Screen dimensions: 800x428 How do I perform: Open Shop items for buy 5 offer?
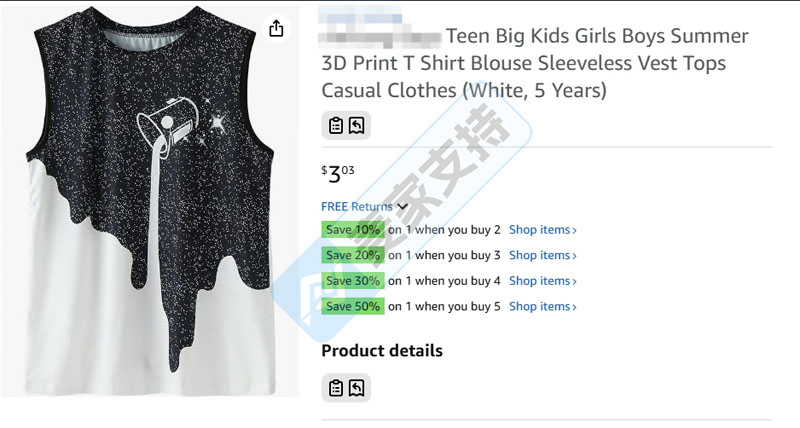click(x=543, y=307)
